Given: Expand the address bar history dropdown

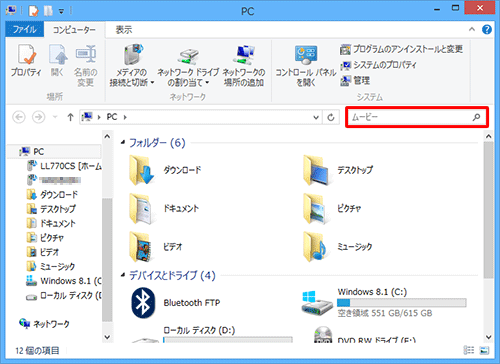Looking at the screenshot, I should [316, 117].
